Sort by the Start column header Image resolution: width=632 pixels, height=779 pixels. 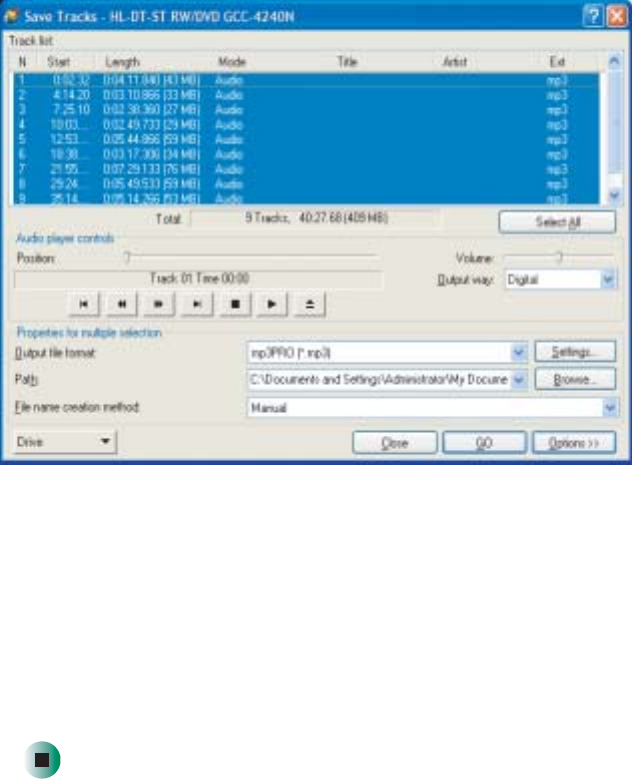click(58, 62)
